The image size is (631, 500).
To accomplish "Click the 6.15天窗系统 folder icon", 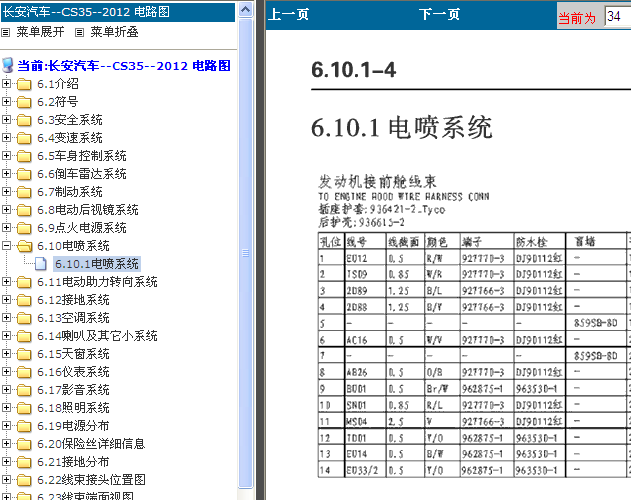I will [24, 354].
